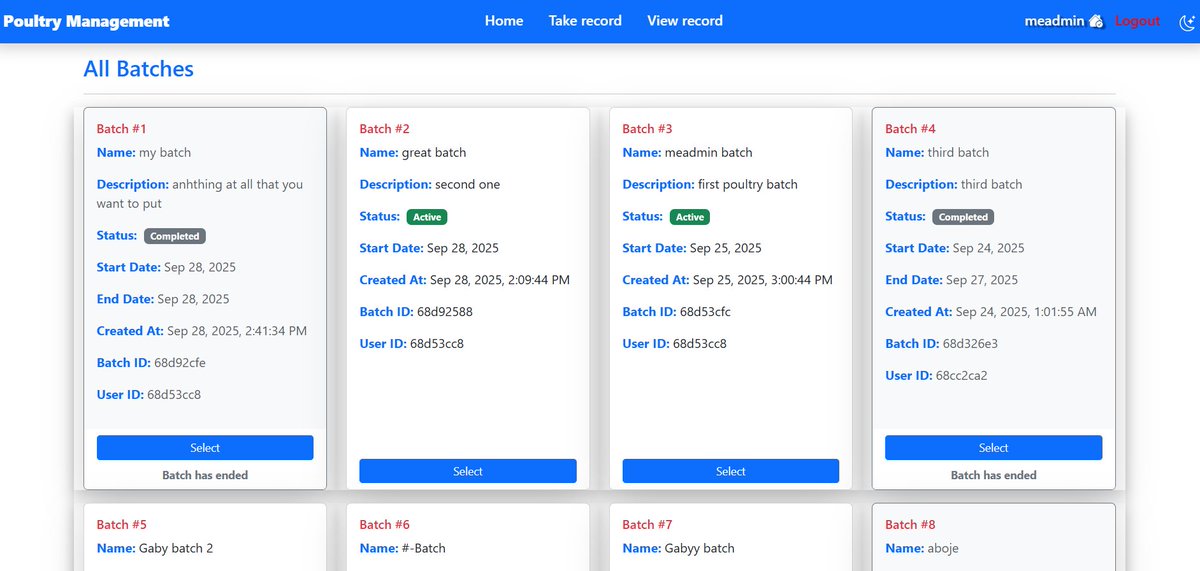This screenshot has width=1200, height=571.
Task: Click Start Date 'Sep 25, 2025' in Batch #3
Action: coord(726,248)
